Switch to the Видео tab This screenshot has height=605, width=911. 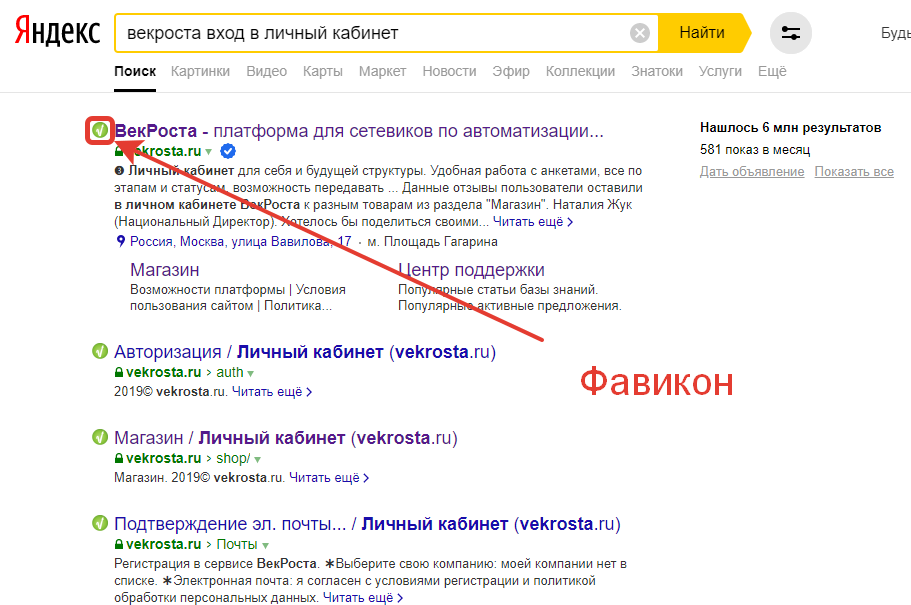coord(267,71)
